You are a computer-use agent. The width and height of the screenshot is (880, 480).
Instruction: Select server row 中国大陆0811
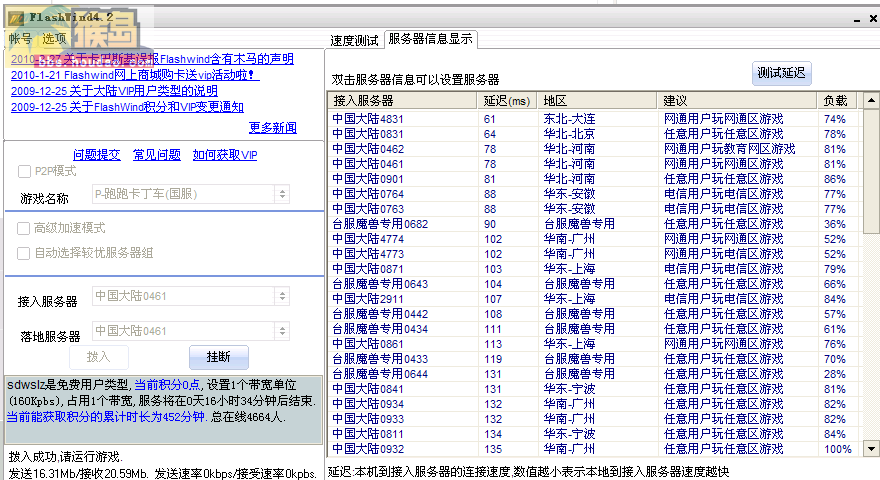[594, 434]
